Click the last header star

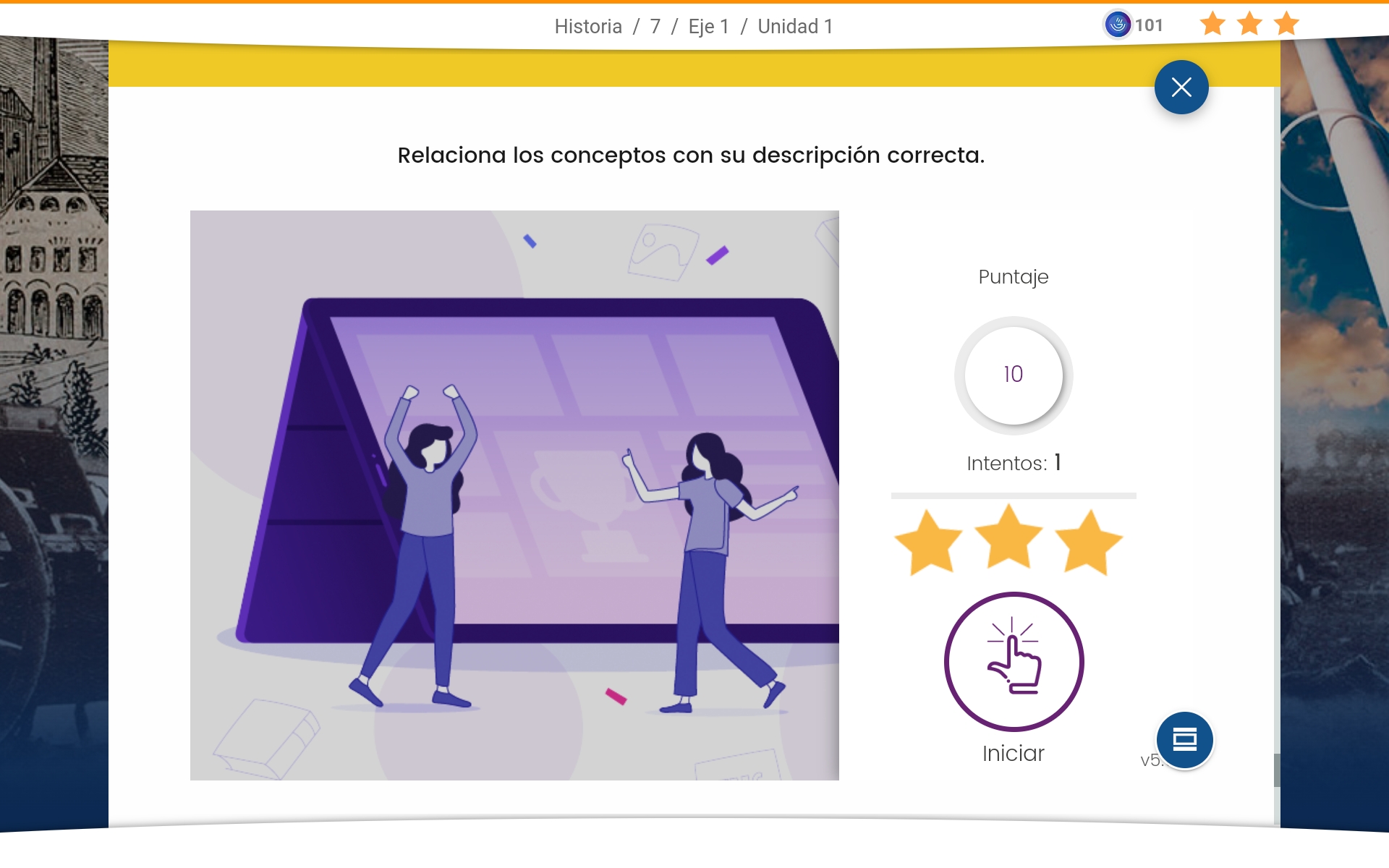1286,25
